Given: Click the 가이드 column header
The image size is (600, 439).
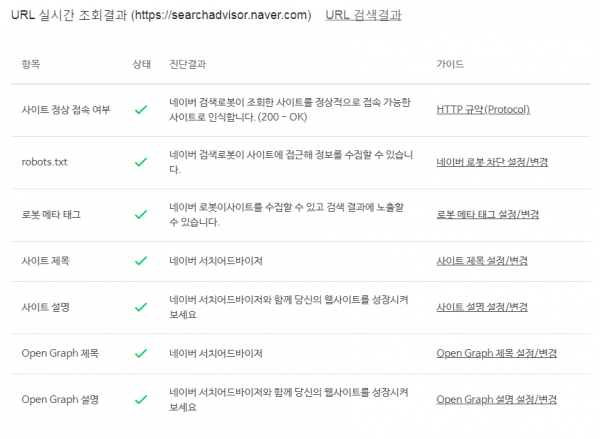Looking at the screenshot, I should [450, 64].
